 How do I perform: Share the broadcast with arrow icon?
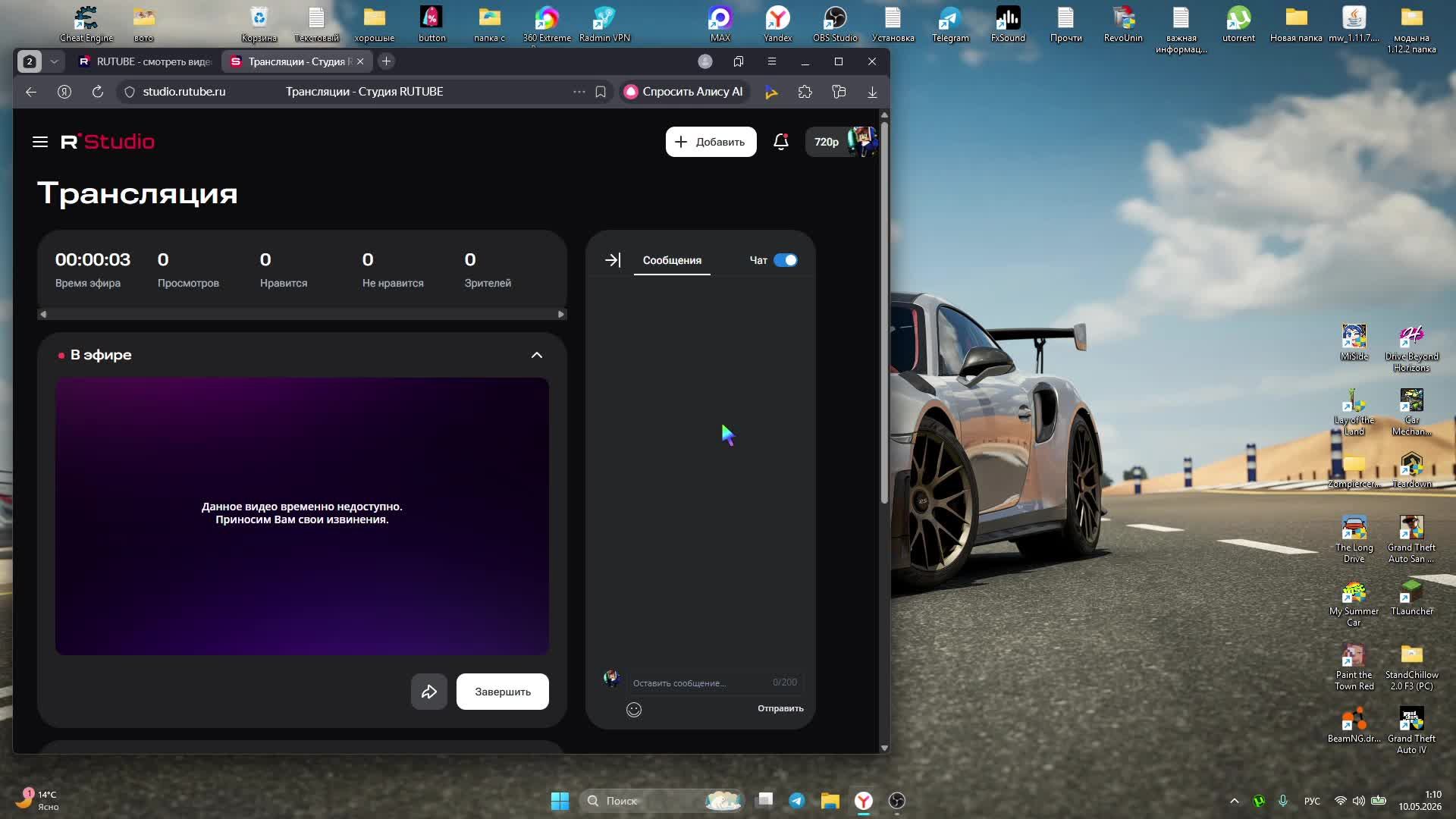pyautogui.click(x=429, y=692)
